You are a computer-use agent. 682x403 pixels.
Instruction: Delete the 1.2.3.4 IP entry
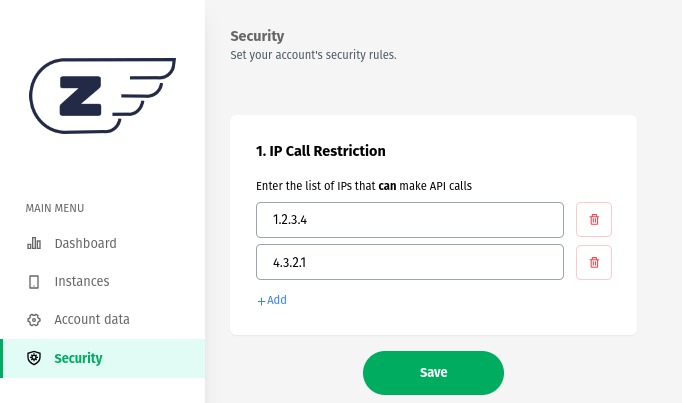[594, 220]
